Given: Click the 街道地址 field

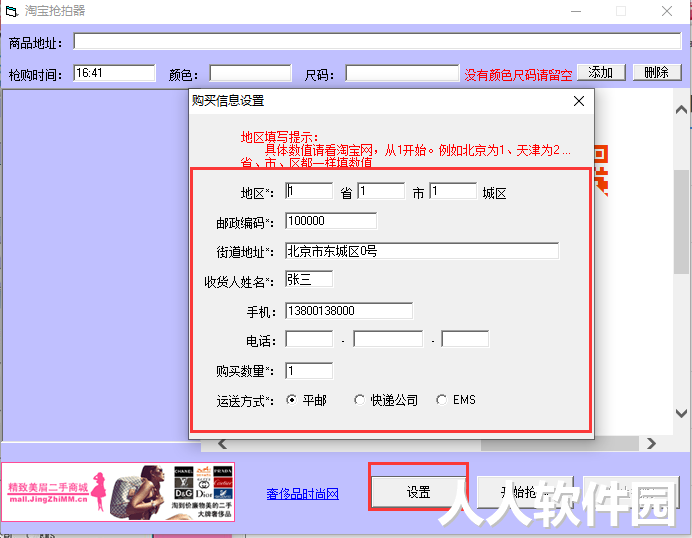Looking at the screenshot, I should [x=422, y=251].
